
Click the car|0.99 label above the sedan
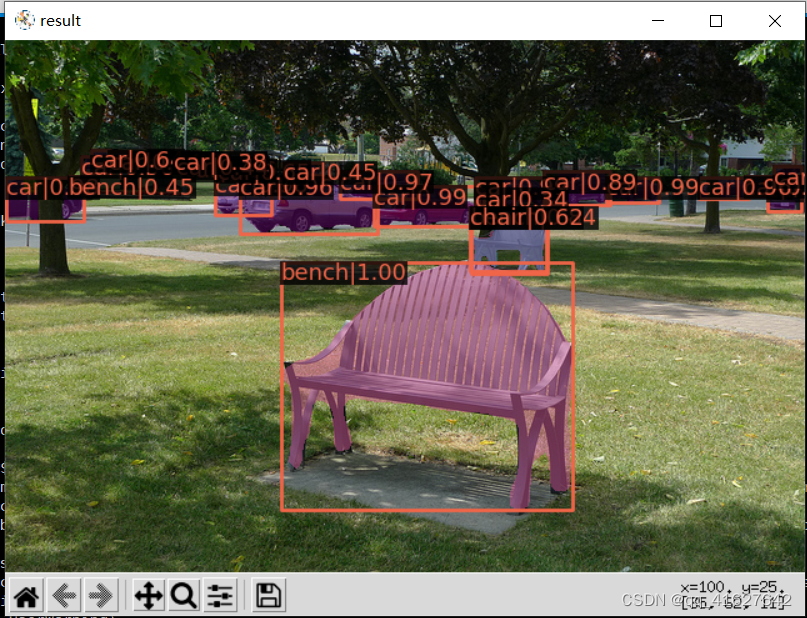click(420, 199)
